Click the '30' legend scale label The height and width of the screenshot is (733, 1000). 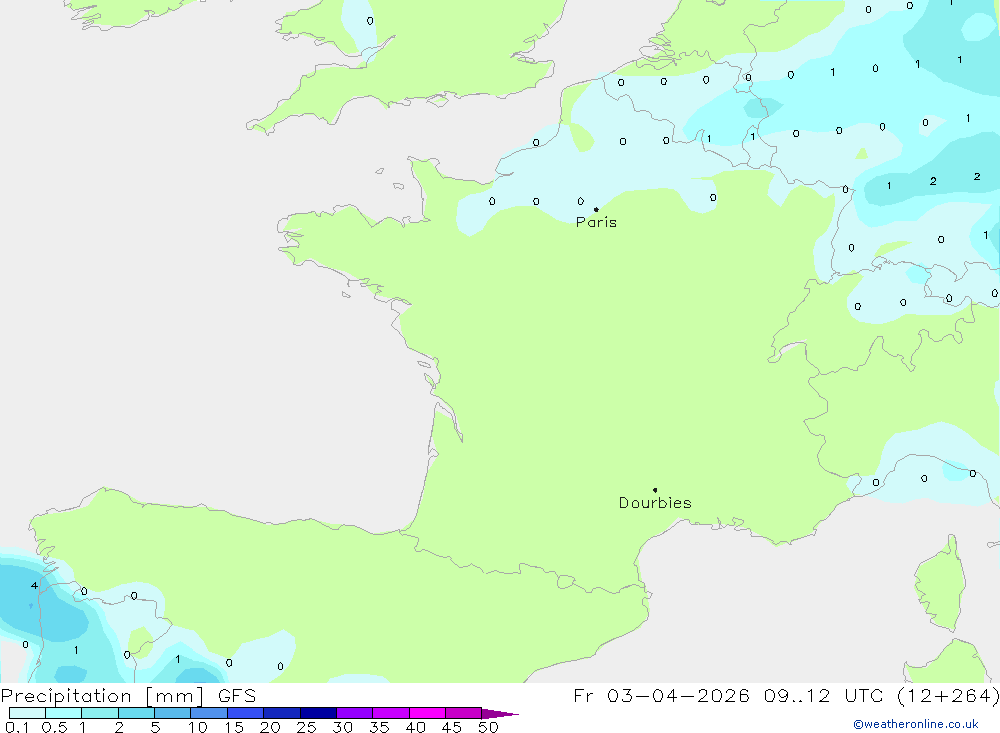pos(343,727)
